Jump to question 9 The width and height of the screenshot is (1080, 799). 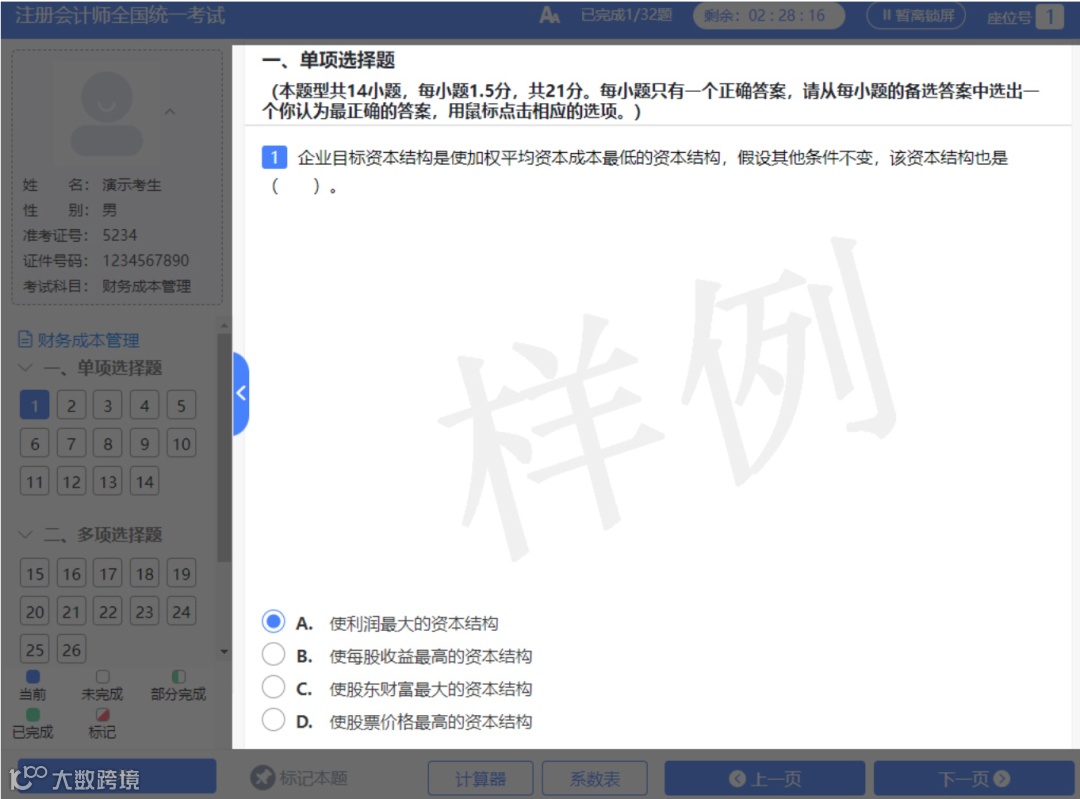pyautogui.click(x=145, y=443)
